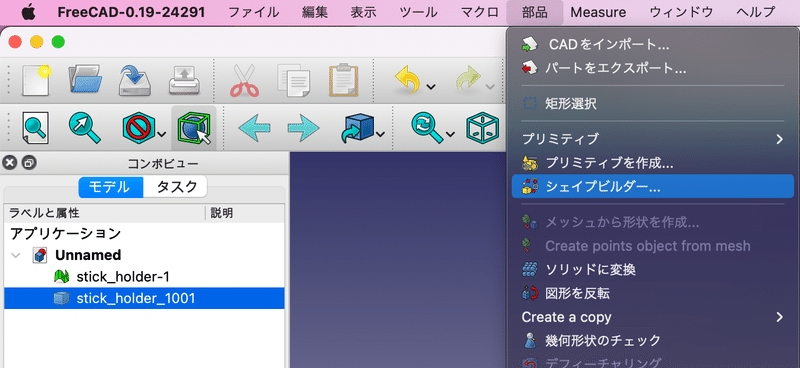Choose パートをエクスポート from menu

[x=653, y=67]
